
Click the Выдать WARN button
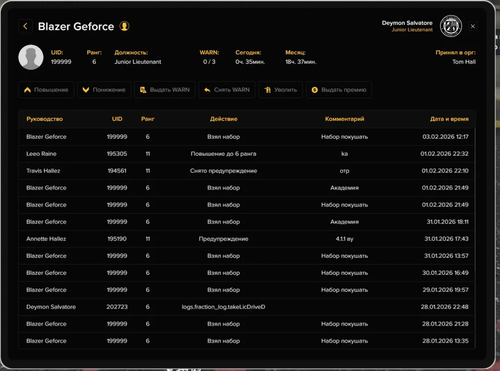165,90
